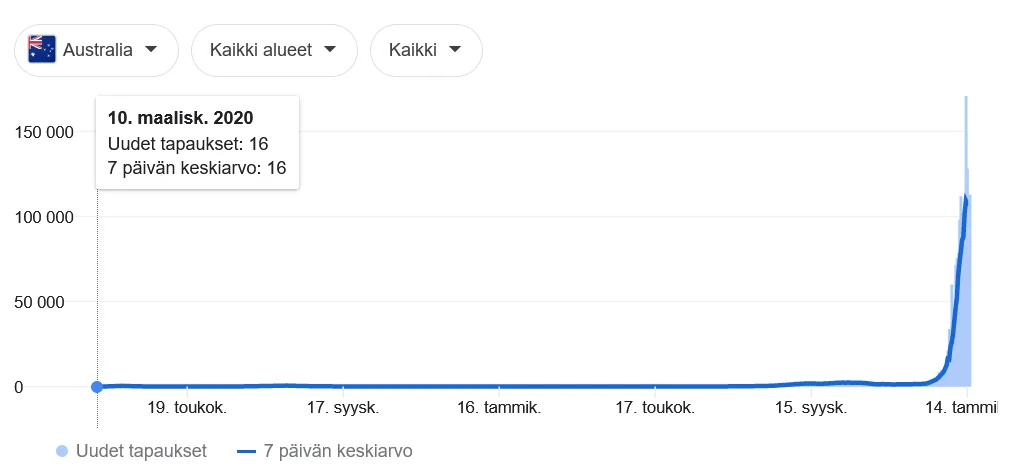1009x472 pixels.
Task: Click the dark blue 7 päivän keskiarvo legend line
Action: pyautogui.click(x=249, y=451)
